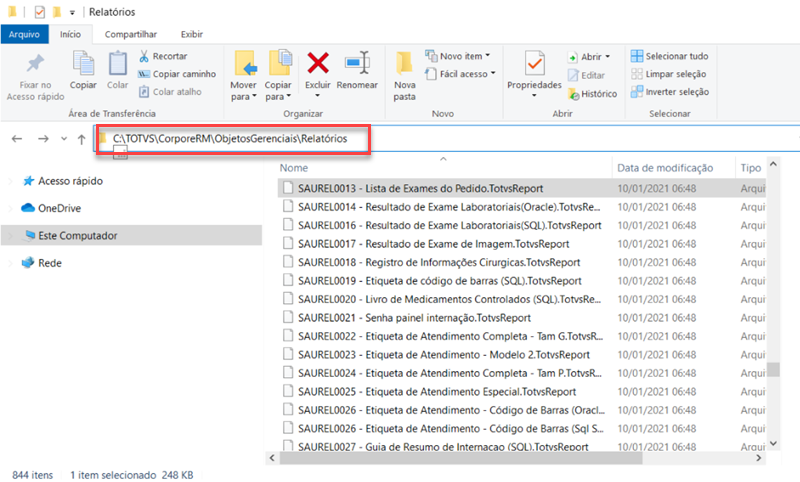
Task: Switch to the Exibir ribbon tab
Action: (x=192, y=34)
